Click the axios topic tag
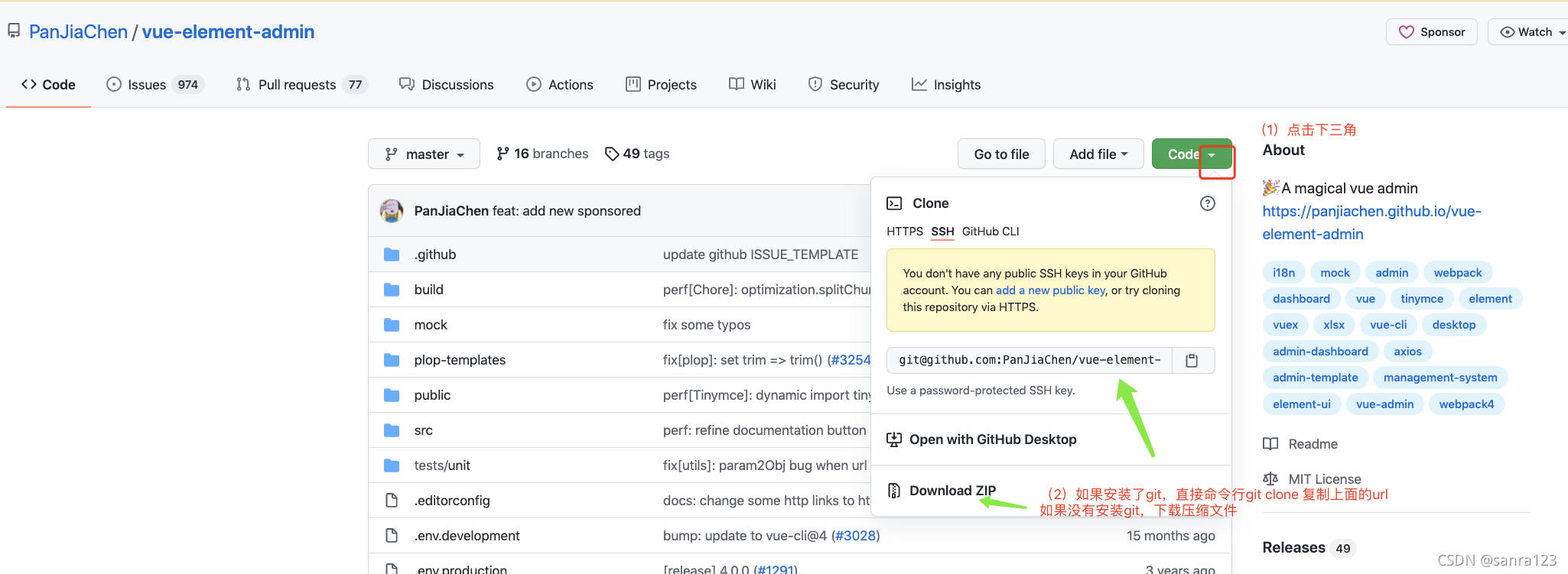This screenshot has width=1568, height=574. click(x=1407, y=352)
